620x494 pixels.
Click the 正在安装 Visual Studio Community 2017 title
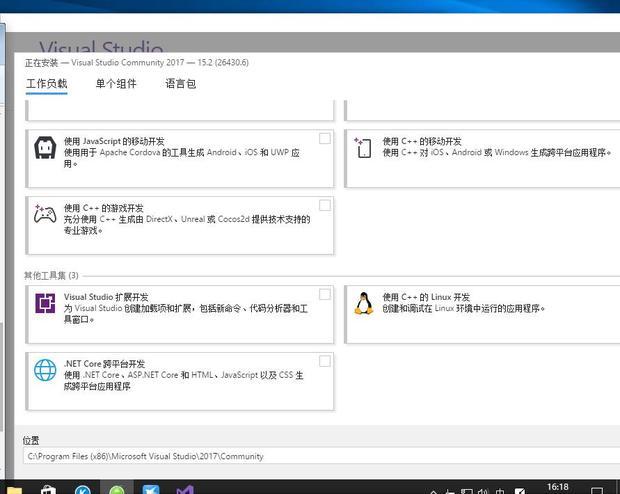coord(137,62)
